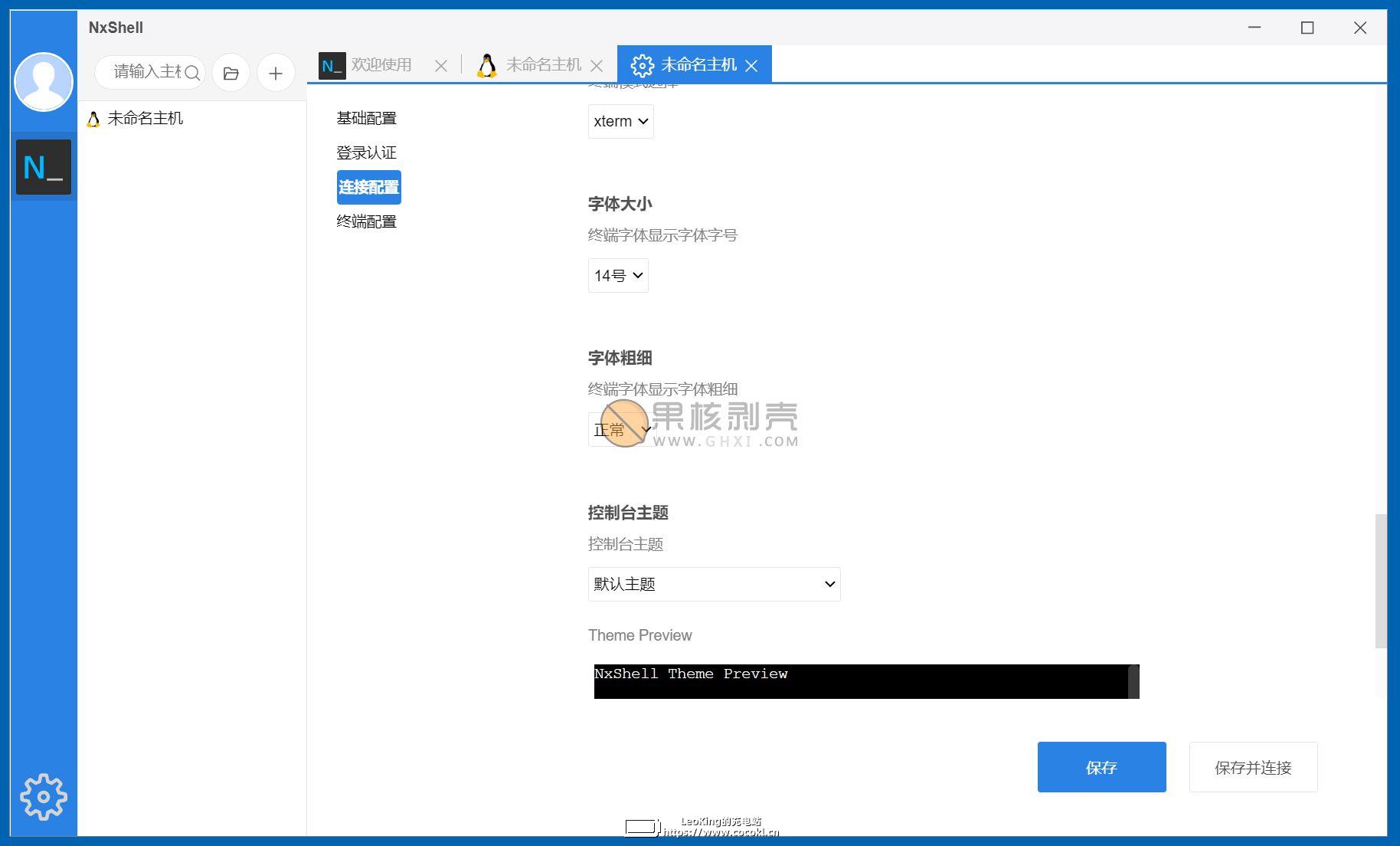Close the 欢迎使用 tab
Viewport: 1400px width, 846px height.
441,66
